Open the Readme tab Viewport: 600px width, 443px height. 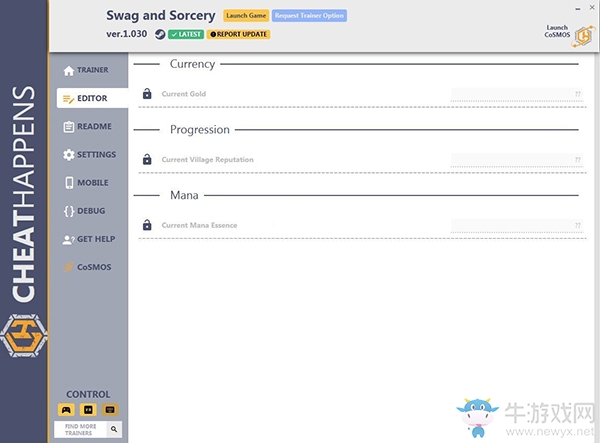coord(88,127)
